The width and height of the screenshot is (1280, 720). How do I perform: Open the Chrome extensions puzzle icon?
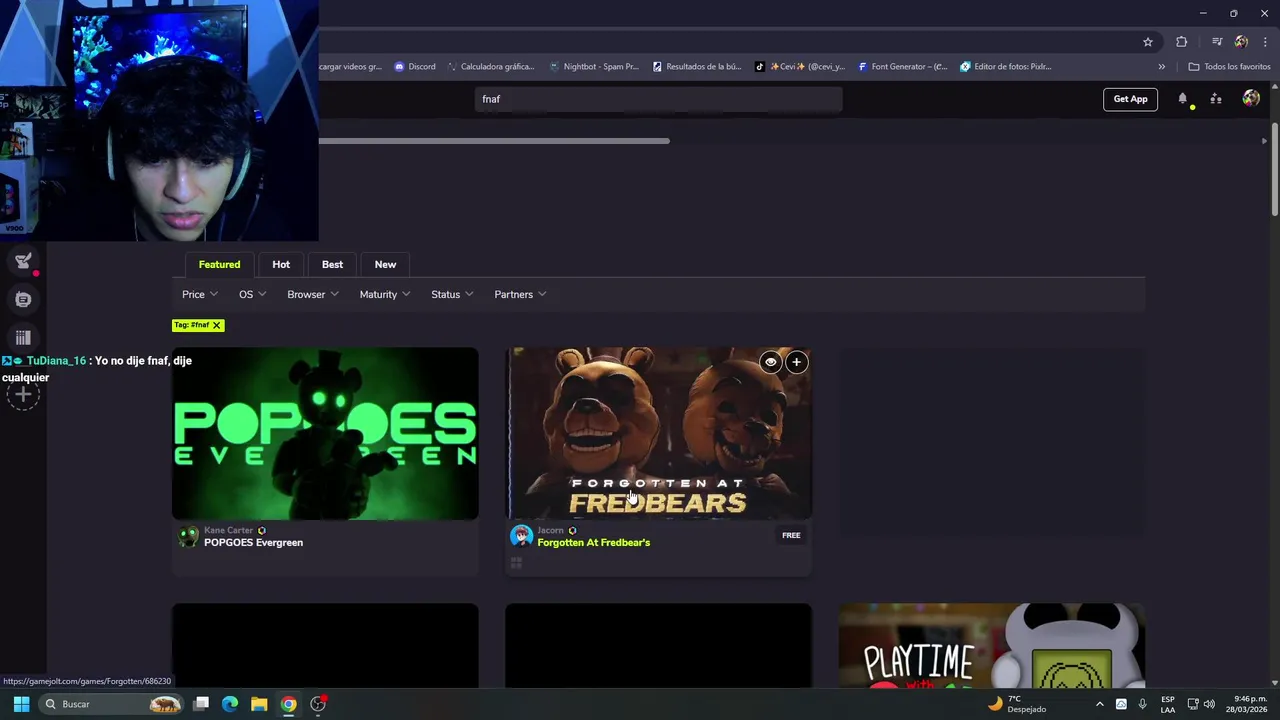(x=1182, y=42)
